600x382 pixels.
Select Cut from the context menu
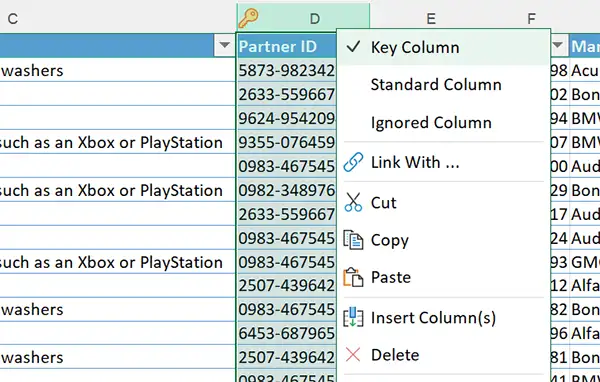(x=443, y=202)
